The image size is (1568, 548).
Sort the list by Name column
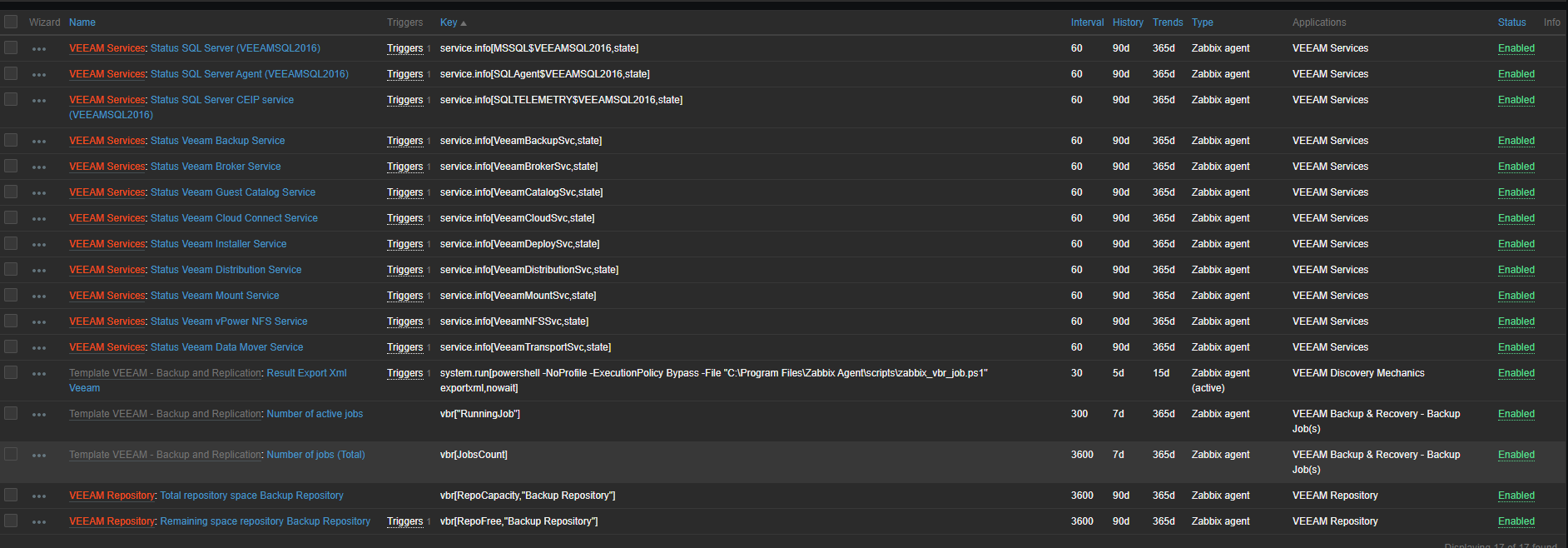tap(82, 22)
